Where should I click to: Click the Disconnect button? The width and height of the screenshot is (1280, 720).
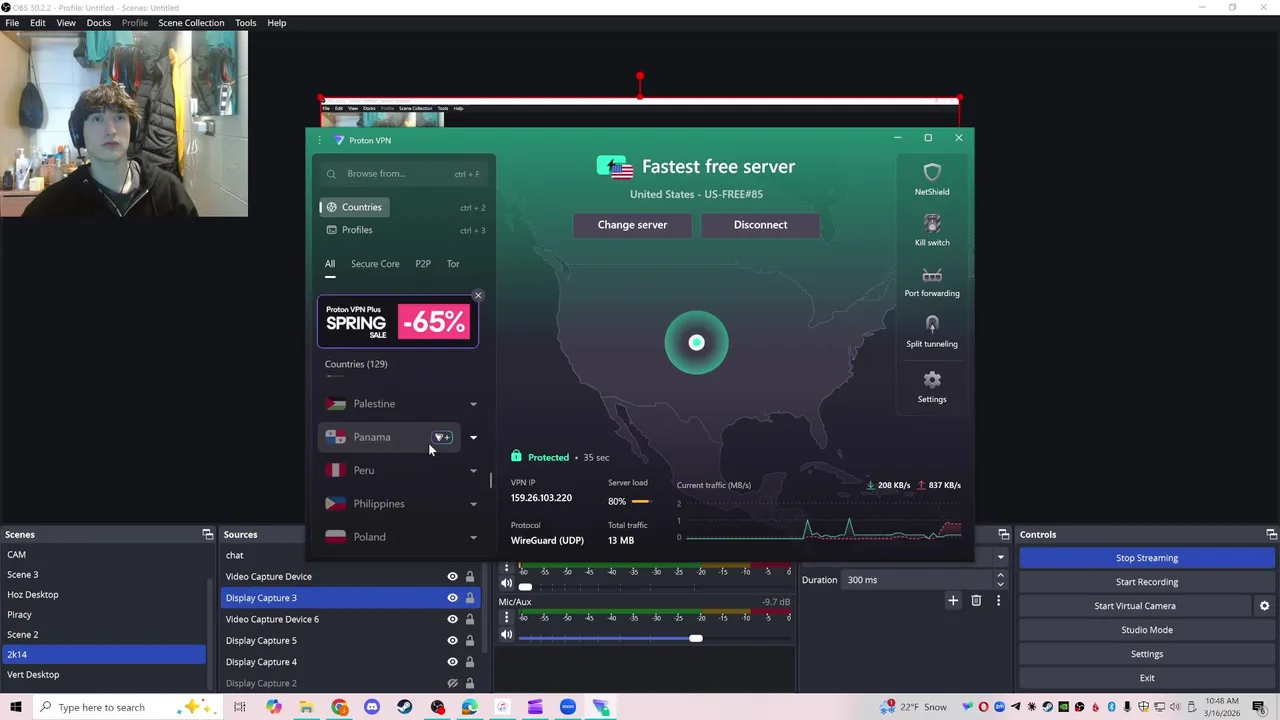click(x=760, y=225)
